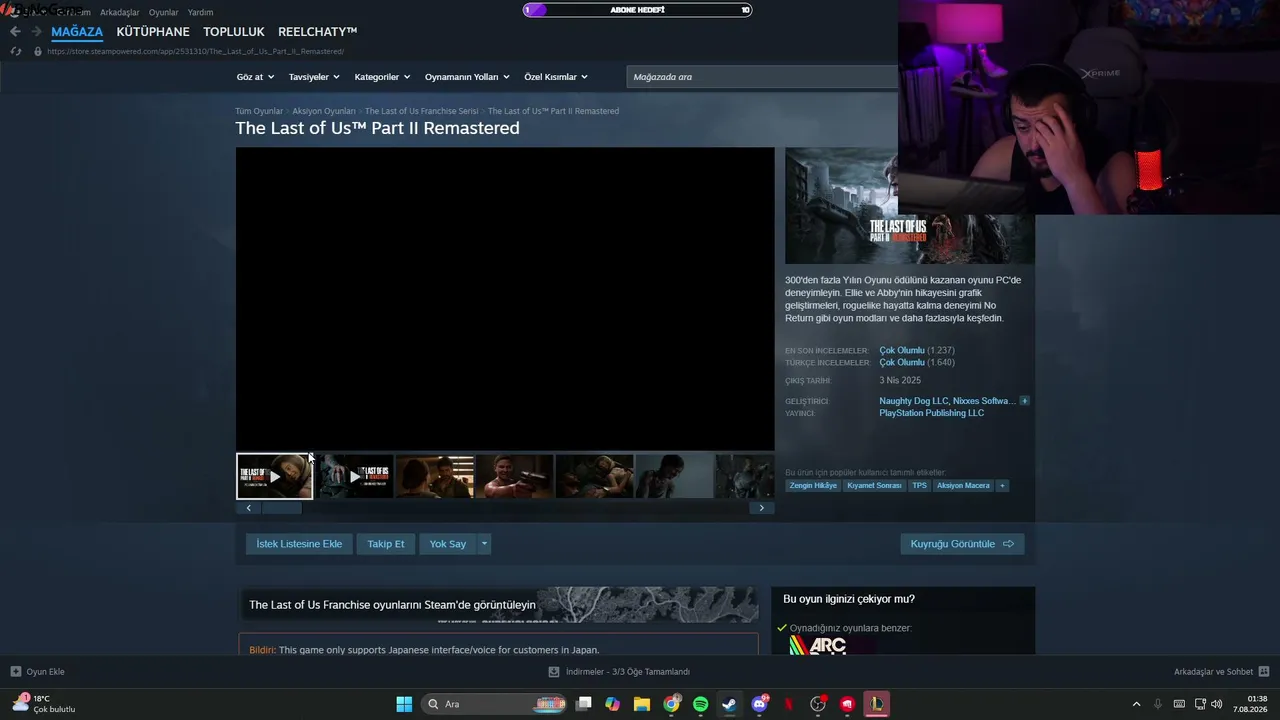Open the Oynamanın Yolları dropdown
The width and height of the screenshot is (1280, 720).
coord(467,77)
